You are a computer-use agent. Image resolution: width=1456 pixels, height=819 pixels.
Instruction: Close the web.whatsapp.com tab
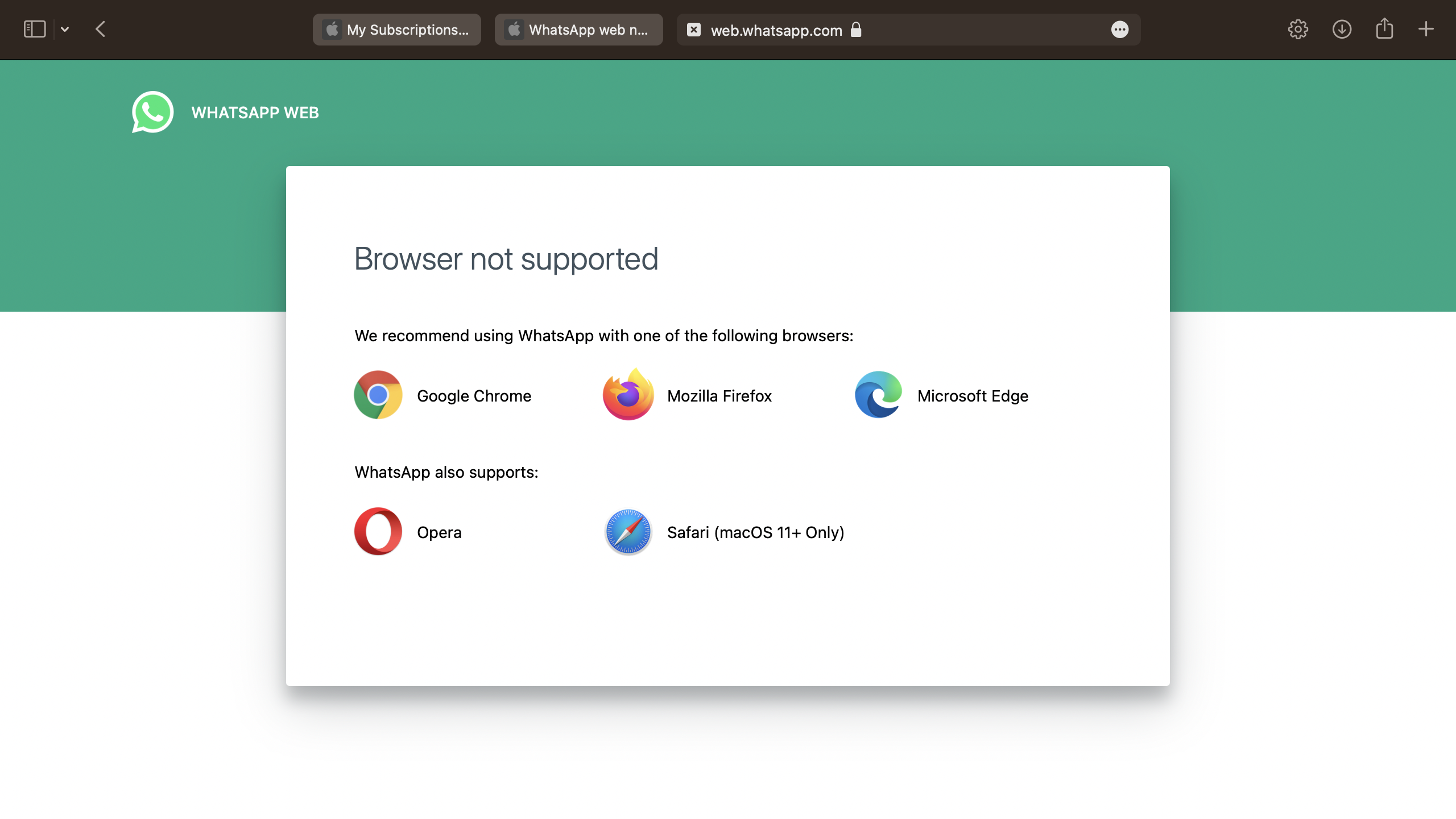coord(694,30)
